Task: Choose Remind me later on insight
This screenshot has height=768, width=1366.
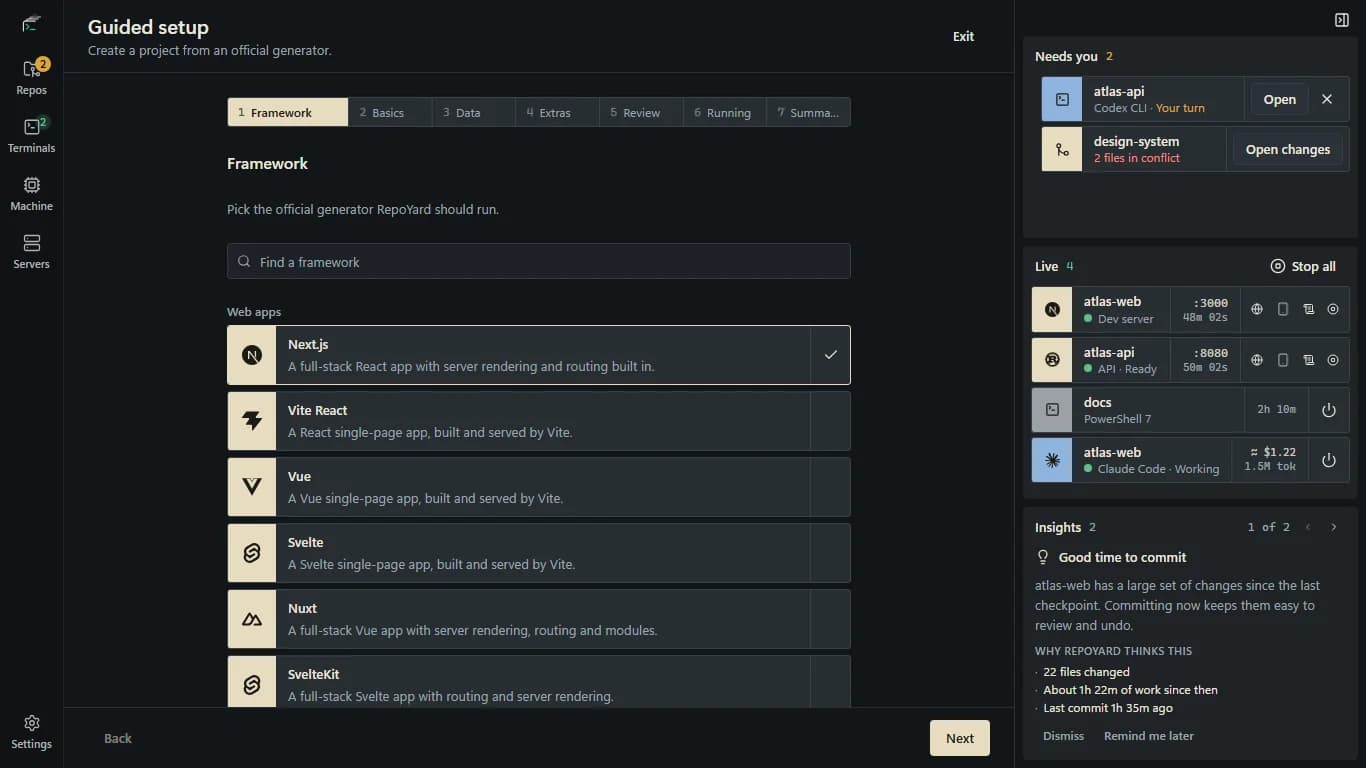Action: [x=1148, y=735]
